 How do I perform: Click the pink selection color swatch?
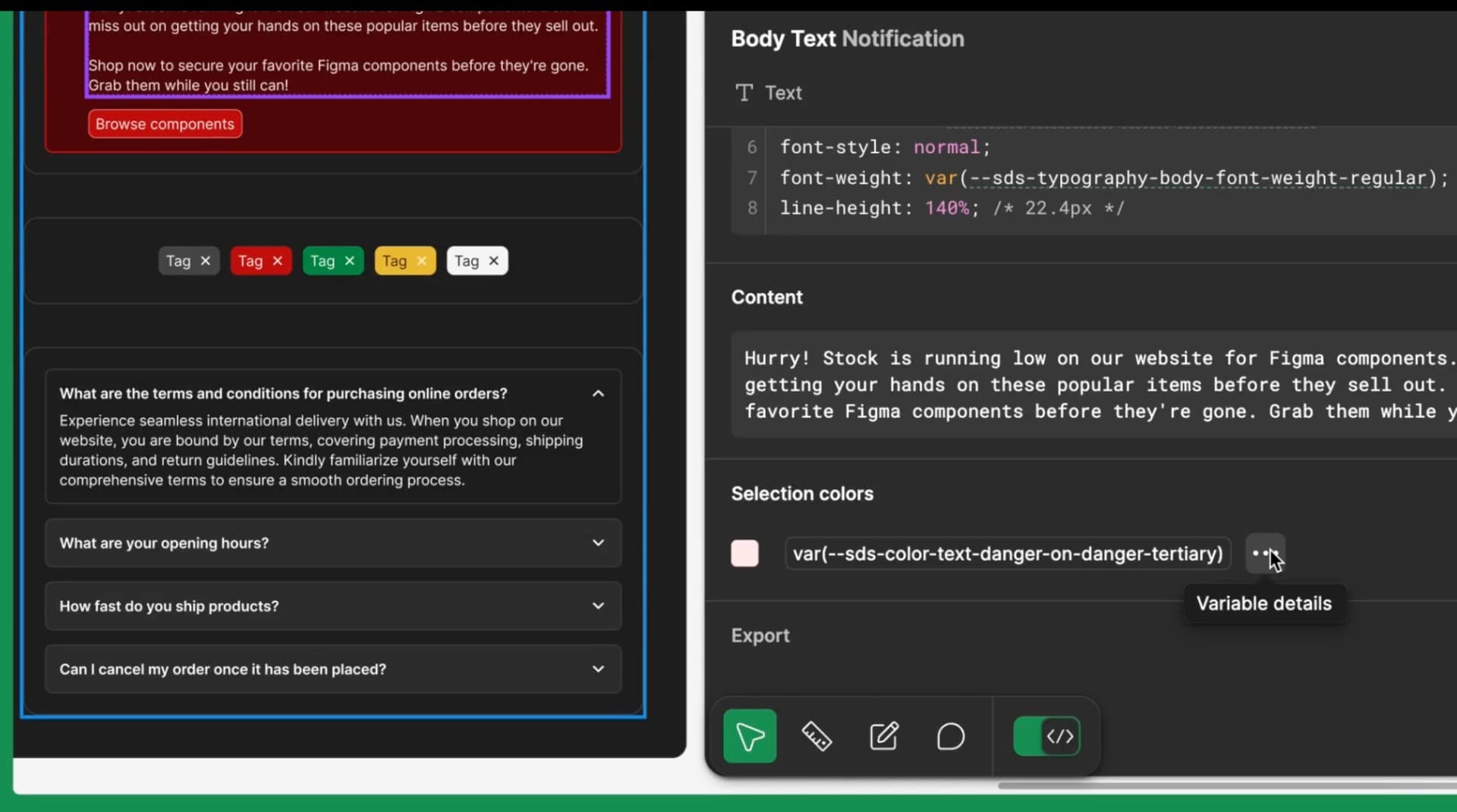744,553
